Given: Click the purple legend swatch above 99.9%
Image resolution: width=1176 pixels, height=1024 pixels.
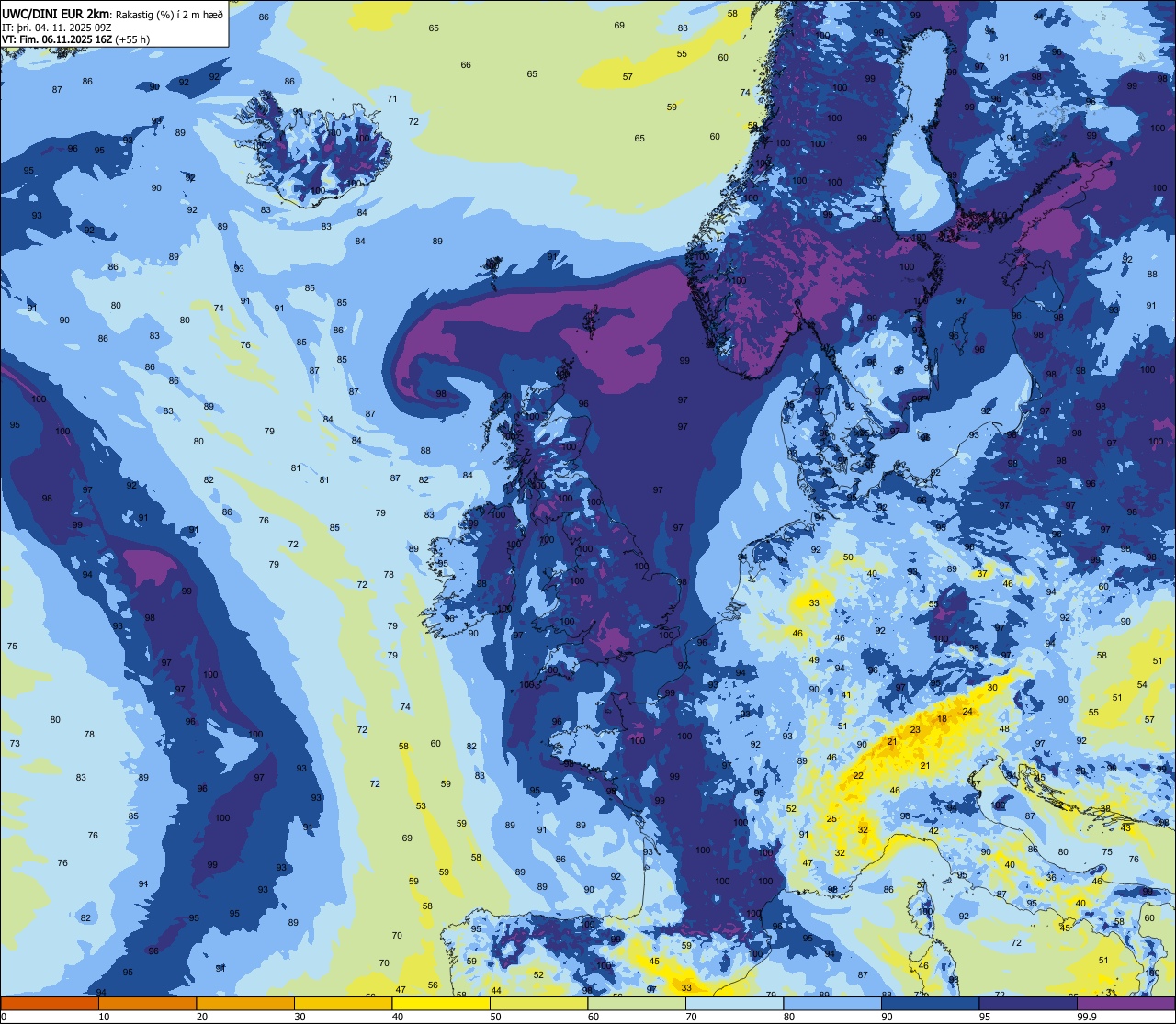Looking at the screenshot, I should pos(1125,1003).
